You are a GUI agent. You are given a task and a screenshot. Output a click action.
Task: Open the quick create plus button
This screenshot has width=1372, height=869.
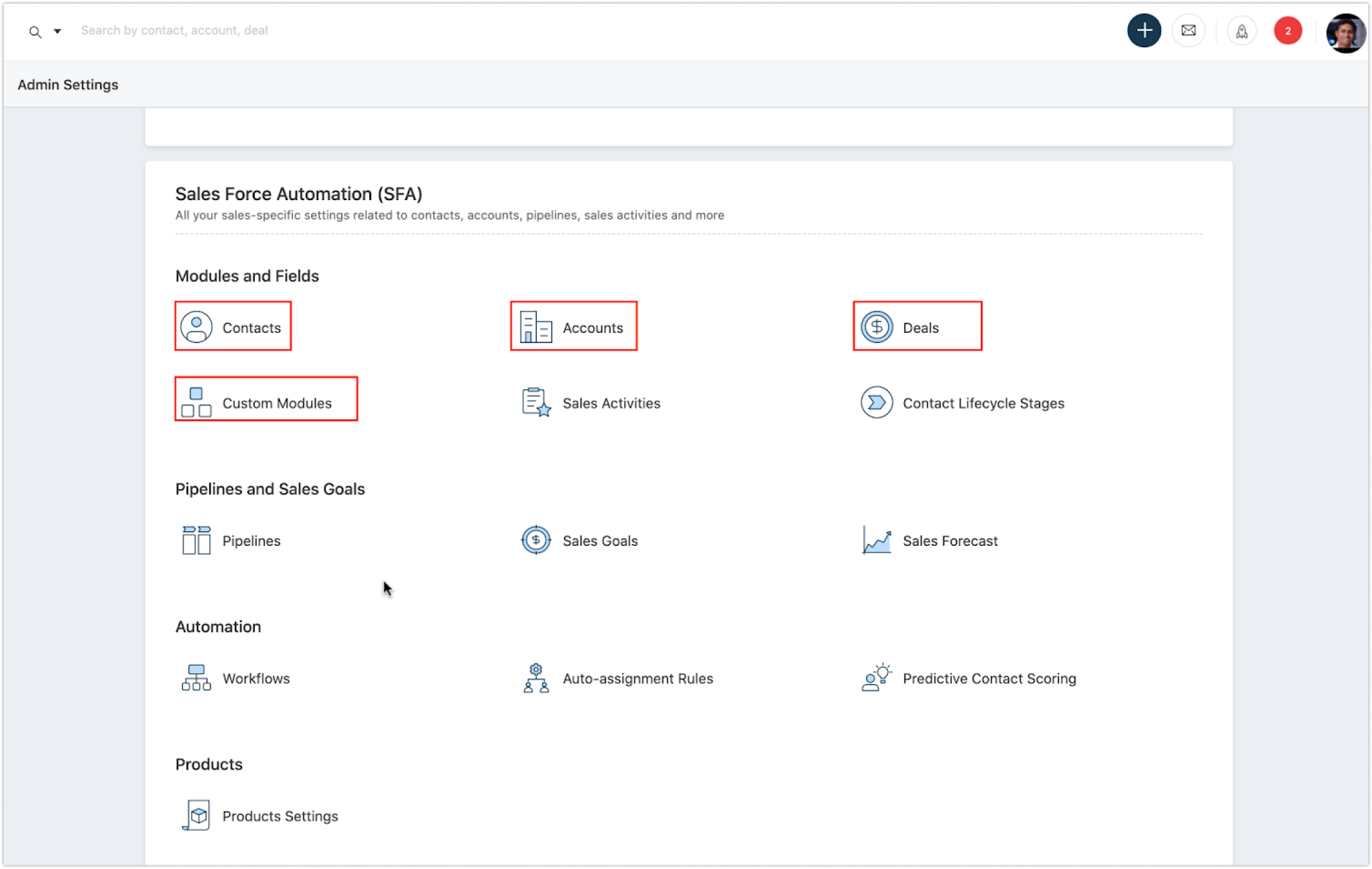pos(1144,30)
